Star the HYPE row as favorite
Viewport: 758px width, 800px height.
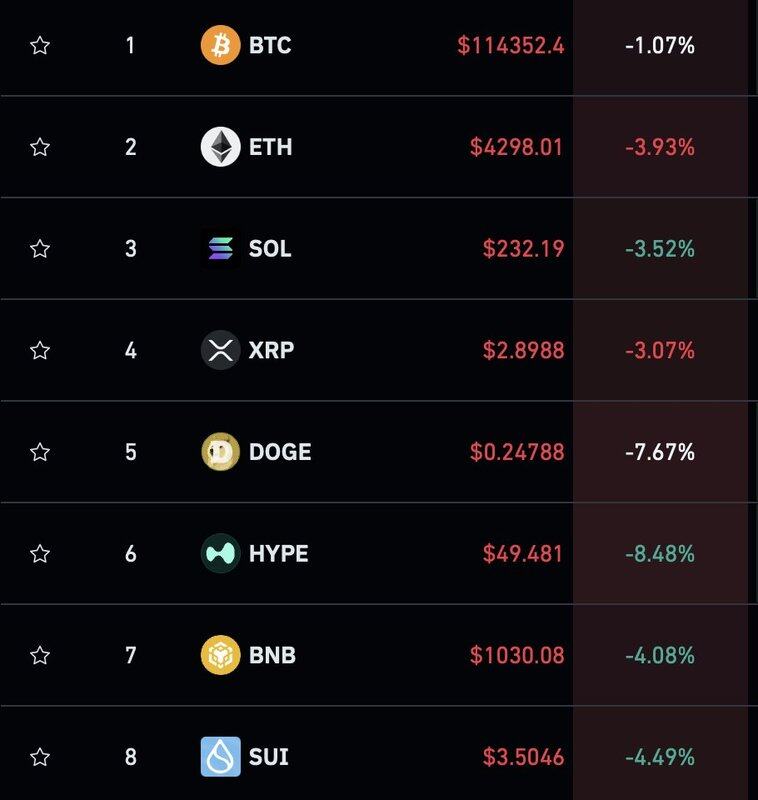click(x=40, y=553)
